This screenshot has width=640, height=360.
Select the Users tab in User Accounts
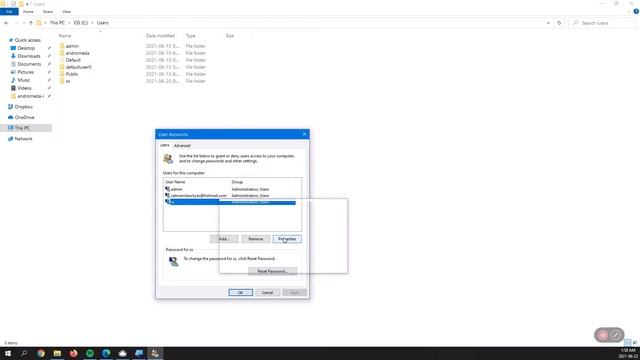tap(164, 145)
